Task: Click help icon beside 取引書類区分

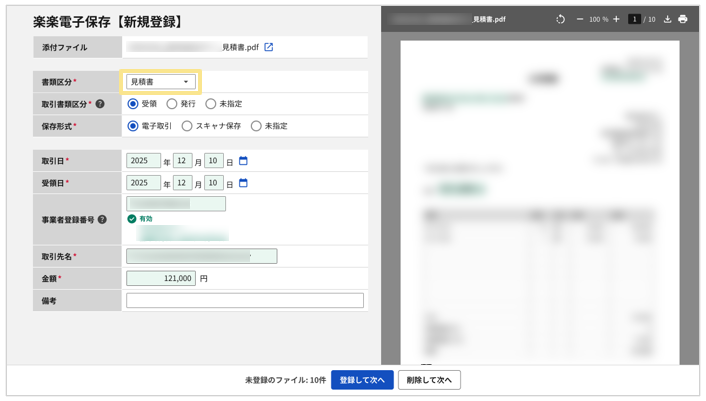Action: point(100,104)
